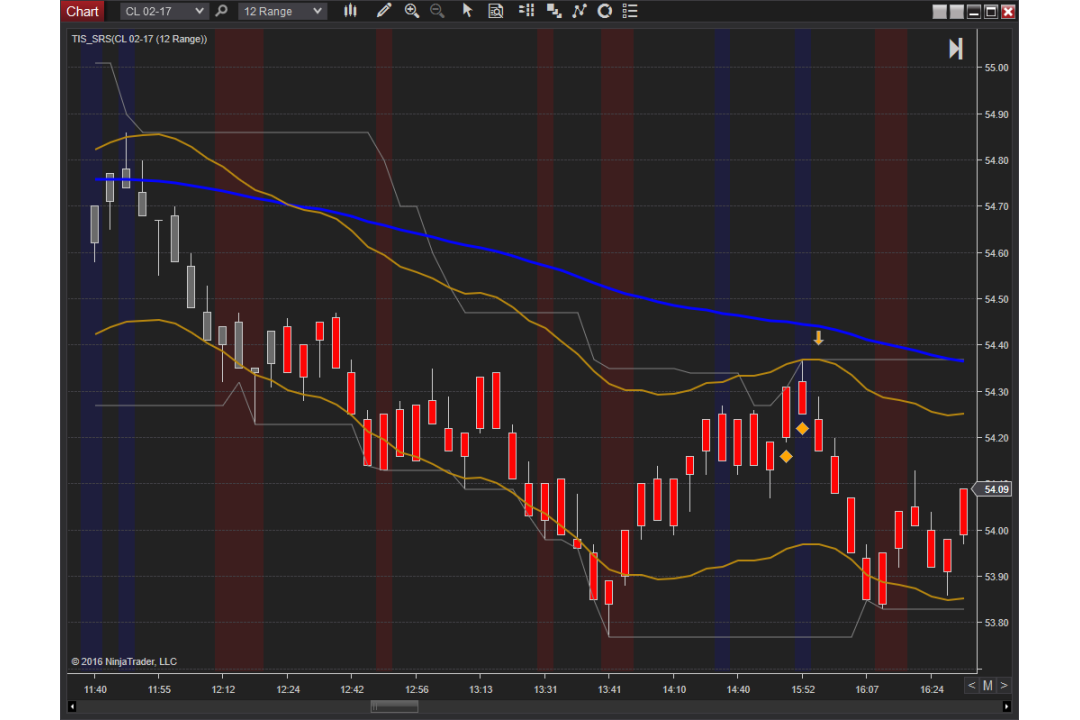Click the 54.90 price axis label

coord(996,114)
